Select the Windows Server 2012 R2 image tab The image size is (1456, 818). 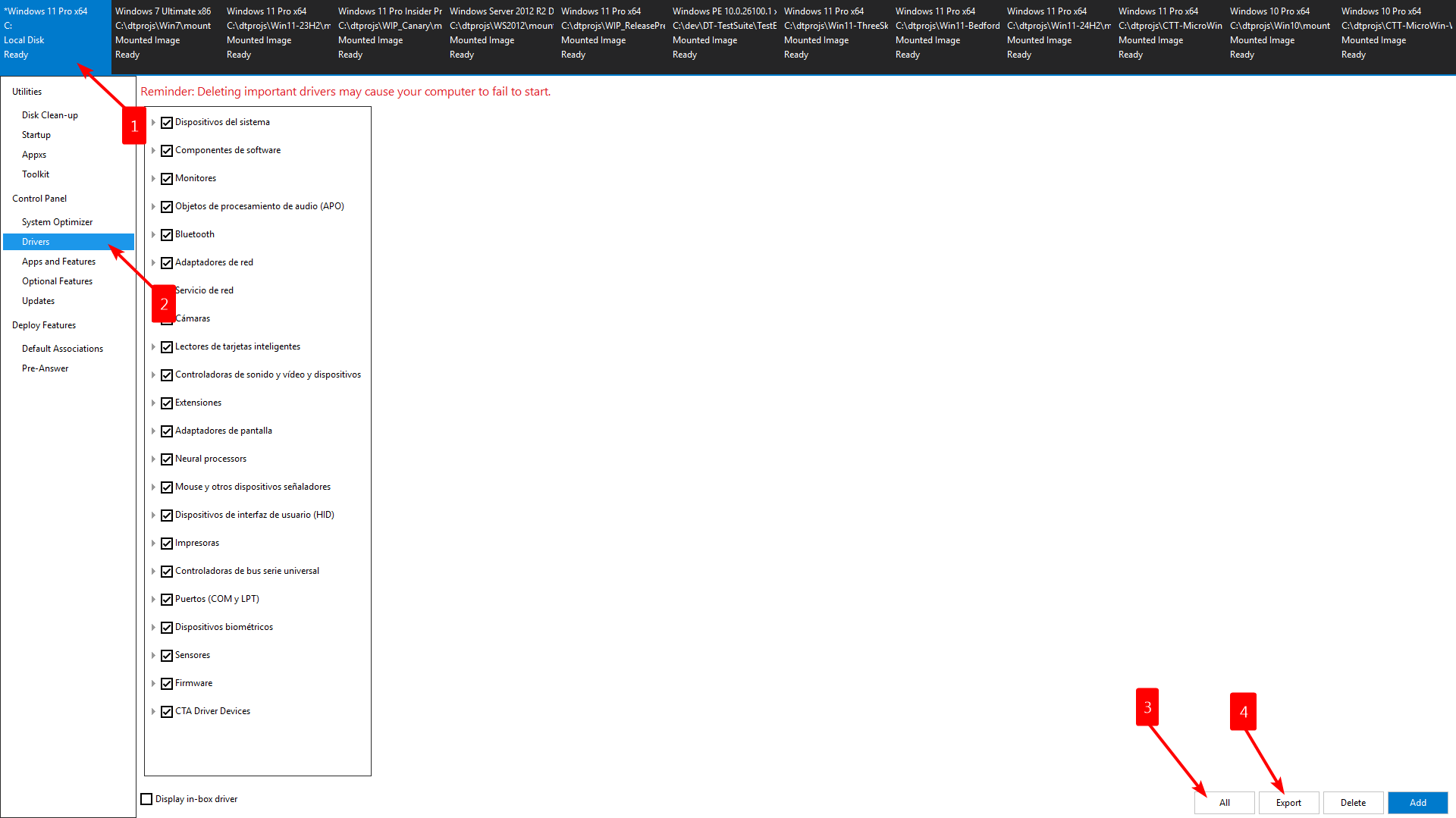501,33
